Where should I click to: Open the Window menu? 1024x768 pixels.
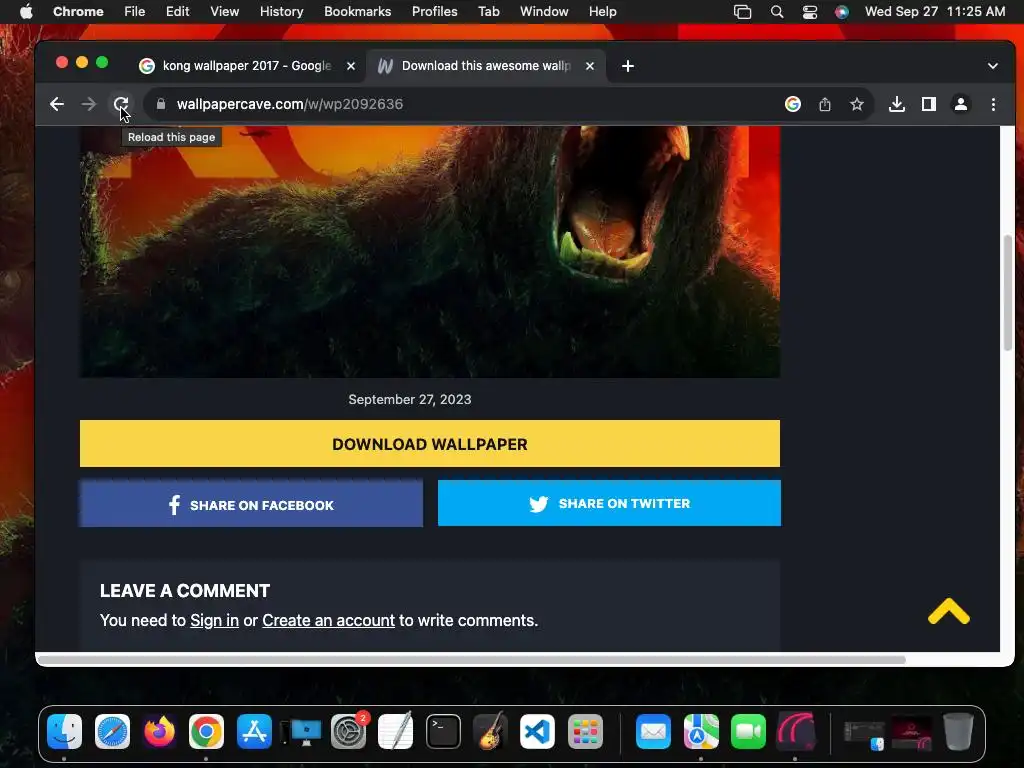click(544, 11)
